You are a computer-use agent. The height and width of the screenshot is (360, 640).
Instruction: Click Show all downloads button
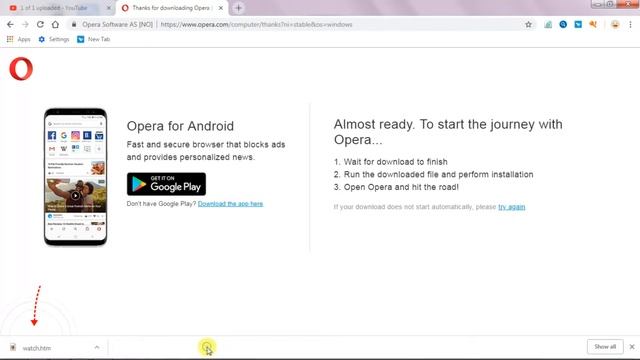[605, 347]
